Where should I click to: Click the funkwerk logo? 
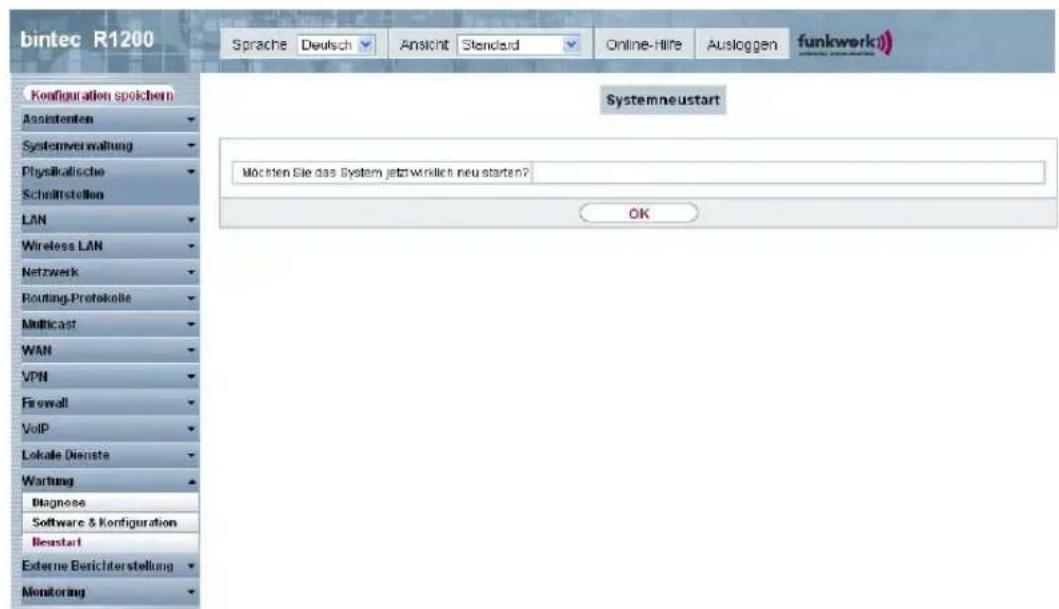[x=844, y=43]
